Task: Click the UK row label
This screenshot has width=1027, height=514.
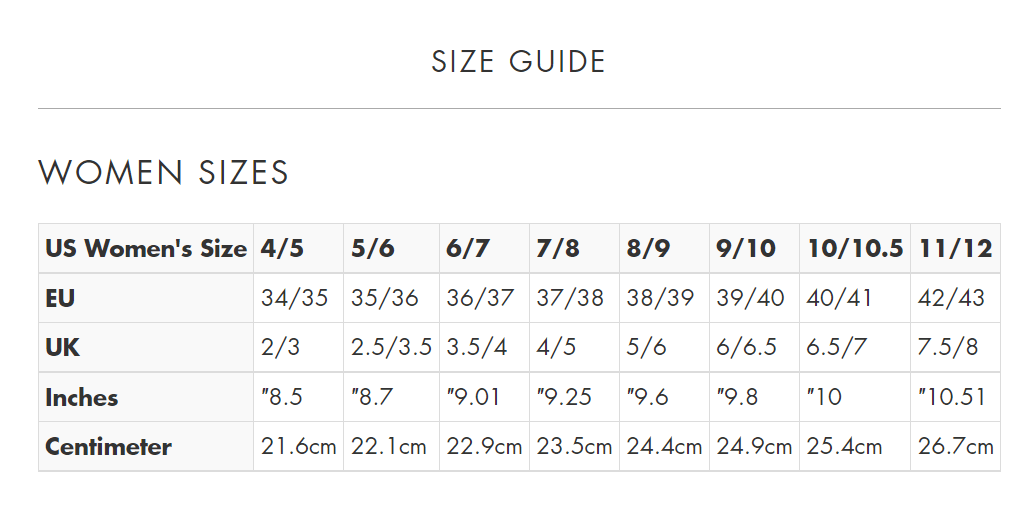Action: 62,348
